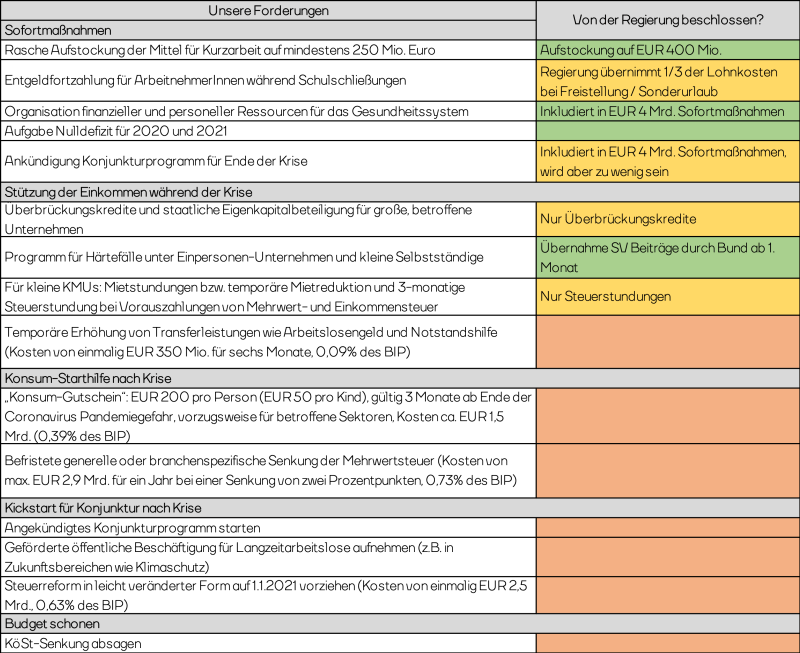Click the "Von der Regierung beschlossen?" header
The image size is (800, 653).
point(667,20)
